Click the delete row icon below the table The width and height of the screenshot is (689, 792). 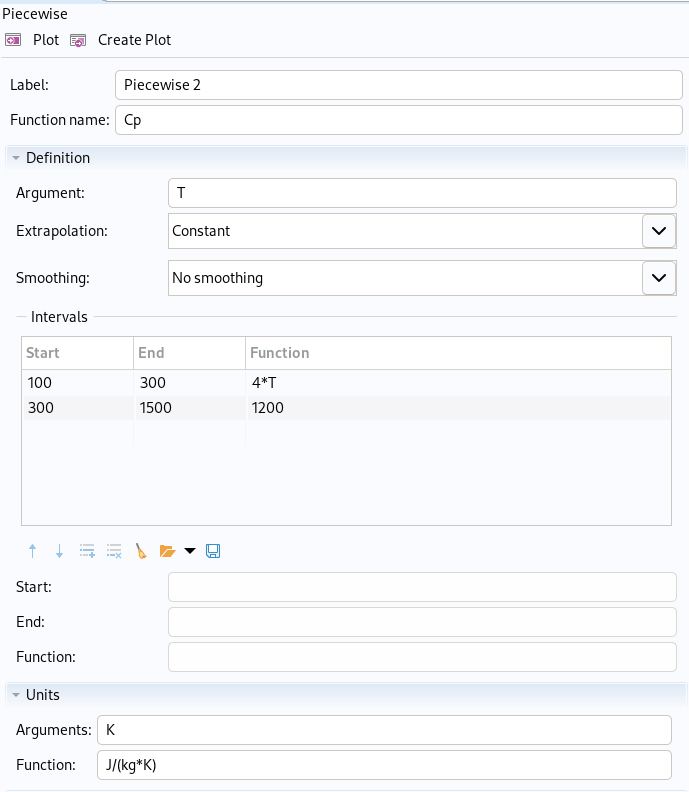pyautogui.click(x=114, y=551)
